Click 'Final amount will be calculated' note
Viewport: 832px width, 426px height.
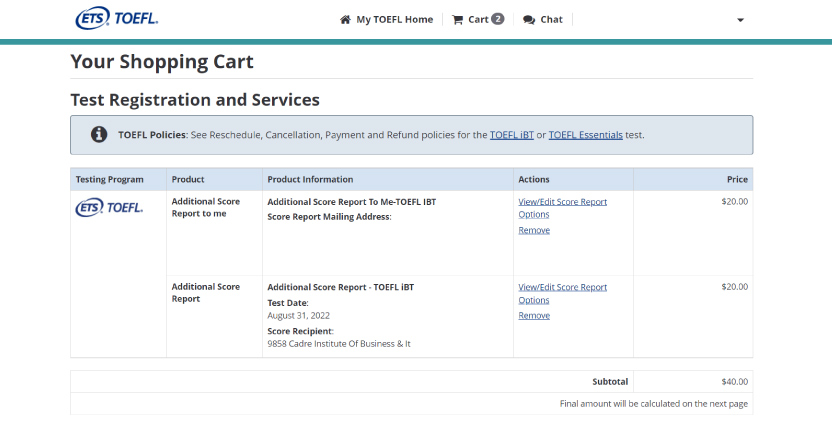[x=654, y=404]
